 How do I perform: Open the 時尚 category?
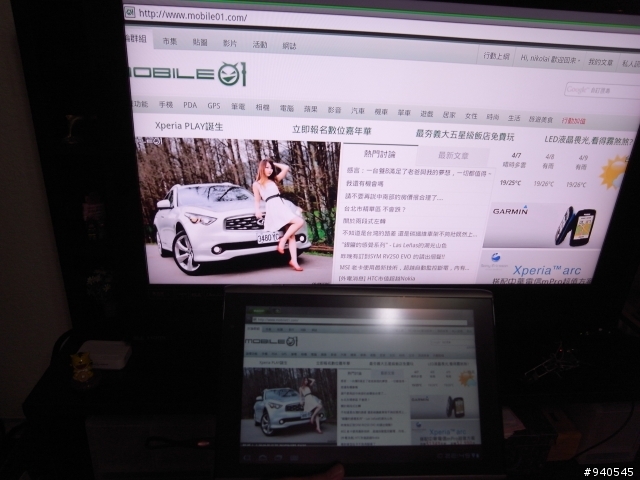pyautogui.click(x=493, y=117)
